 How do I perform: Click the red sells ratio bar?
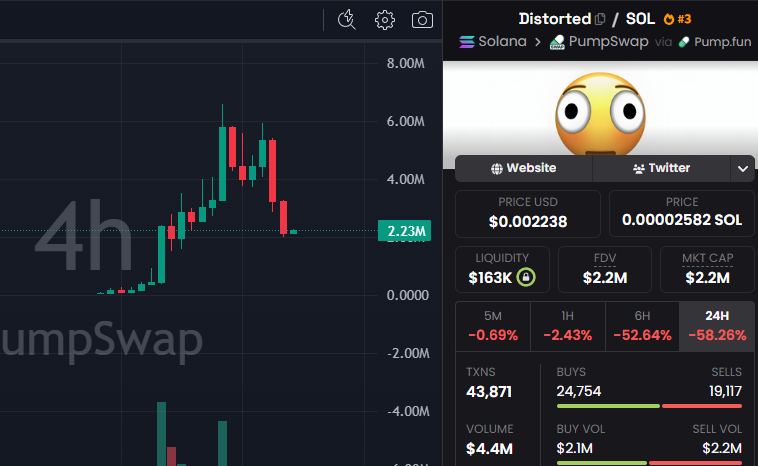702,406
